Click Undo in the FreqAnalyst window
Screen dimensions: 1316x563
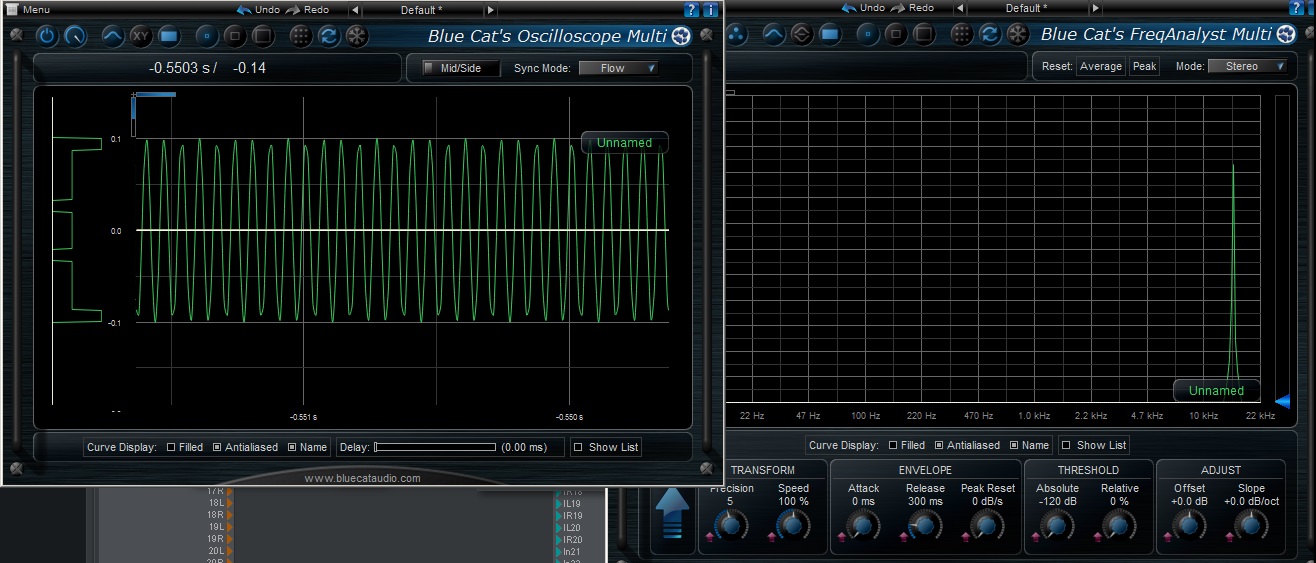(862, 7)
